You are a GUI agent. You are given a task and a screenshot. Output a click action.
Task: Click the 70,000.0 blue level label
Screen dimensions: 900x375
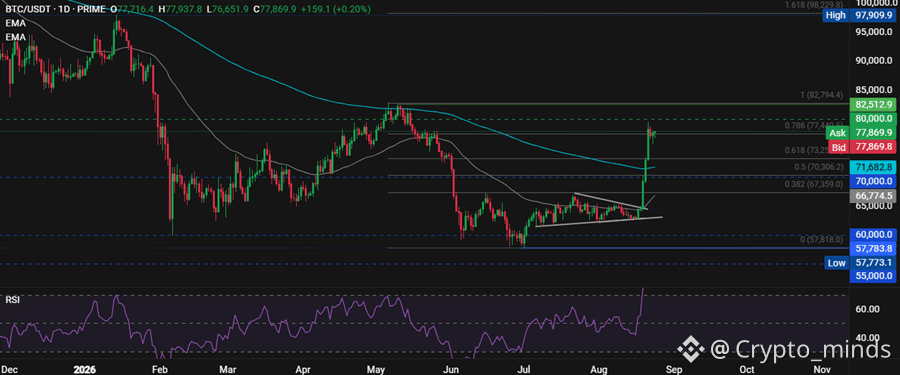(x=873, y=181)
